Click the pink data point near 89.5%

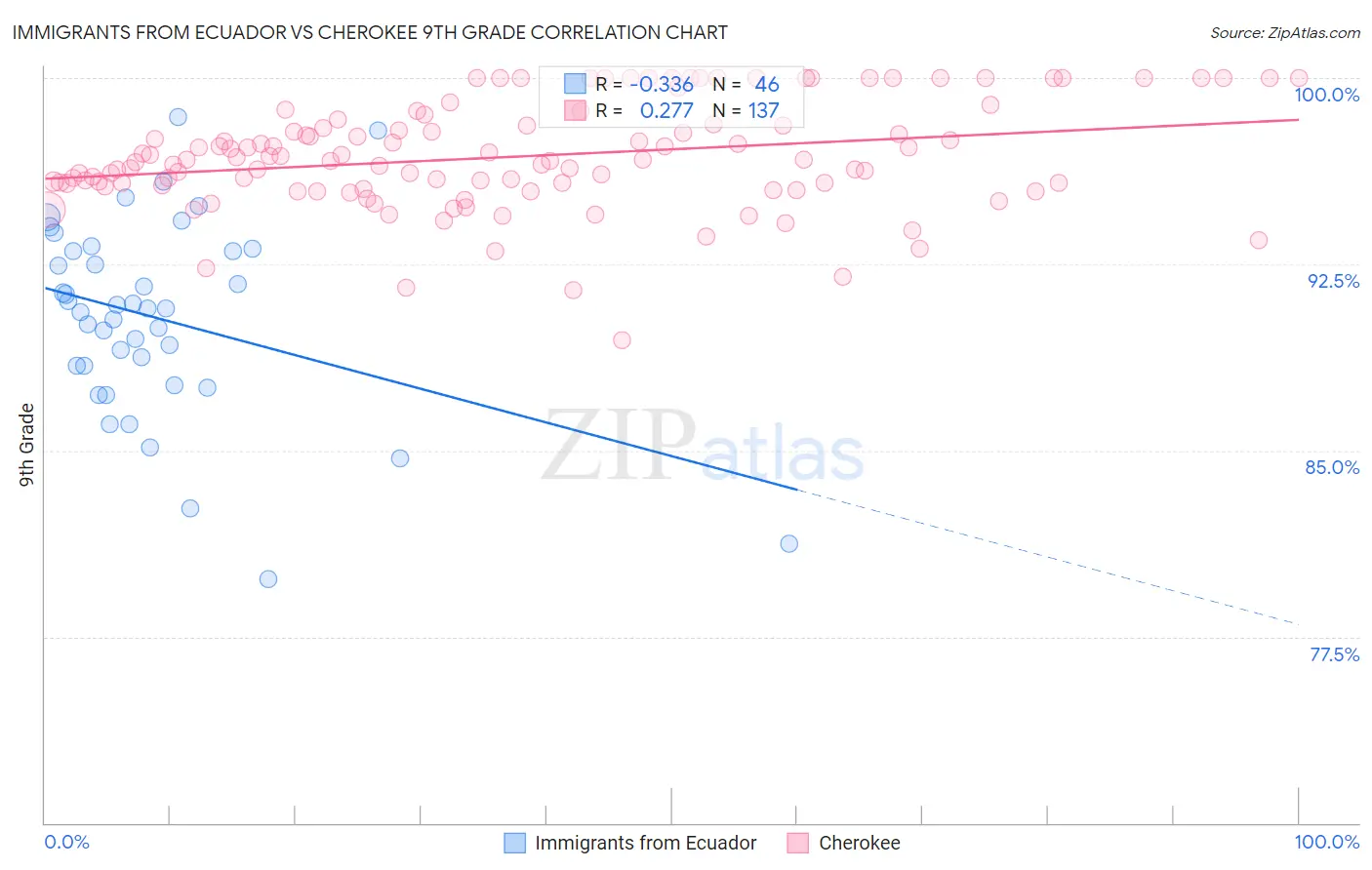(x=622, y=340)
